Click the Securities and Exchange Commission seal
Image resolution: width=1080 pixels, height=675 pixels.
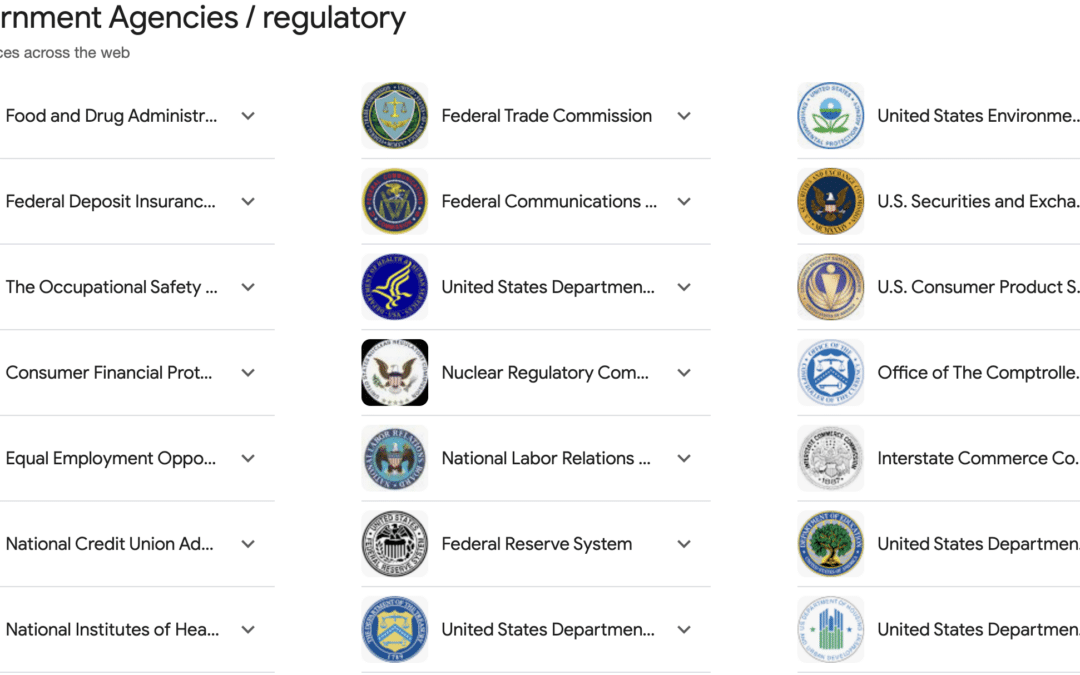click(830, 201)
